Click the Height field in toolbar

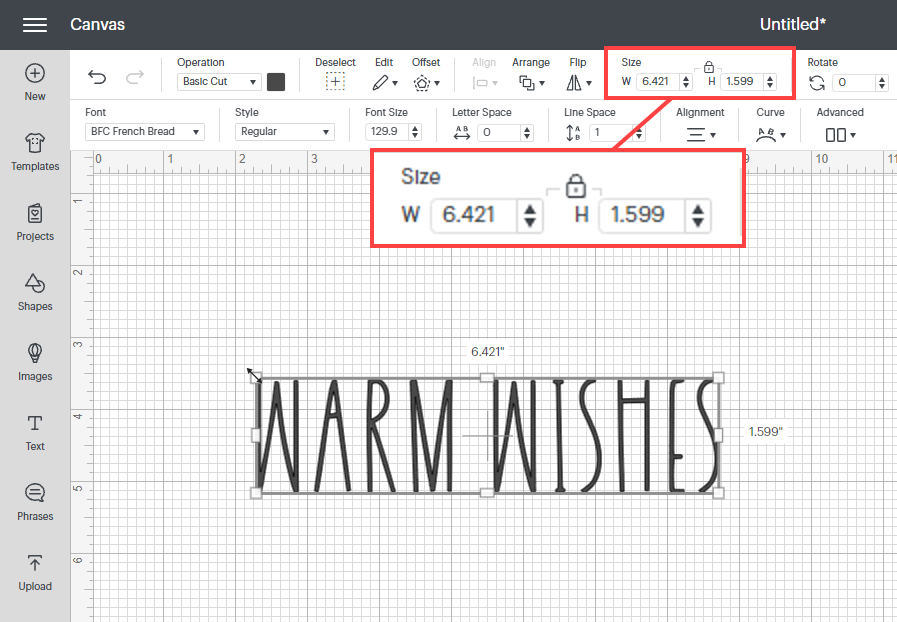[742, 82]
